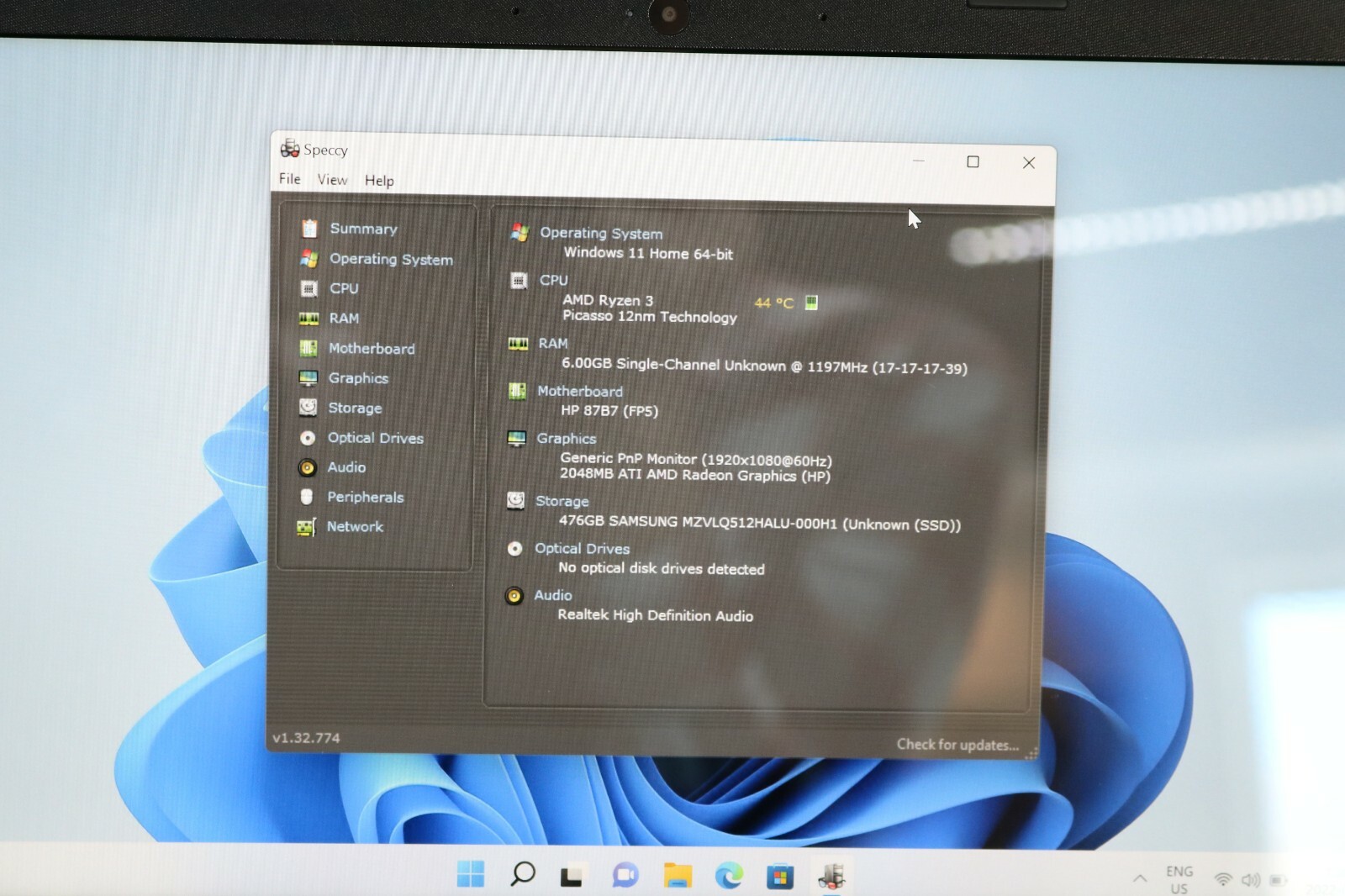Click HP 87B7 (FP5) motherboard text

pyautogui.click(x=609, y=411)
